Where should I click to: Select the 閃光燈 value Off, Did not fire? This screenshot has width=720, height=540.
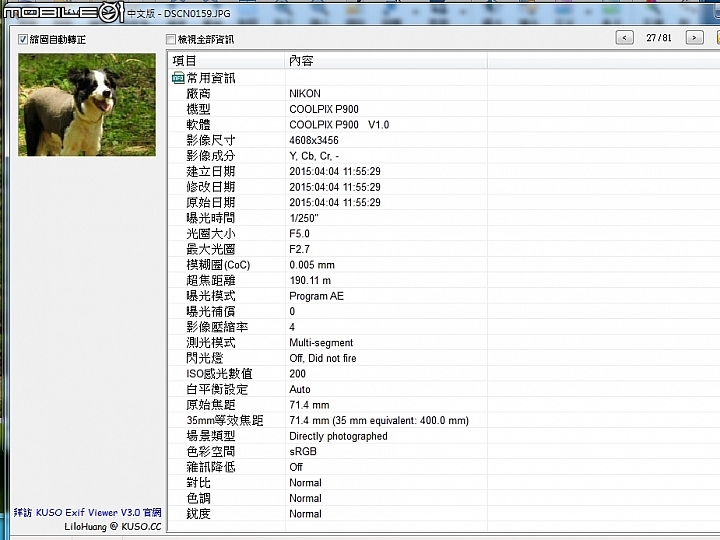click(323, 358)
